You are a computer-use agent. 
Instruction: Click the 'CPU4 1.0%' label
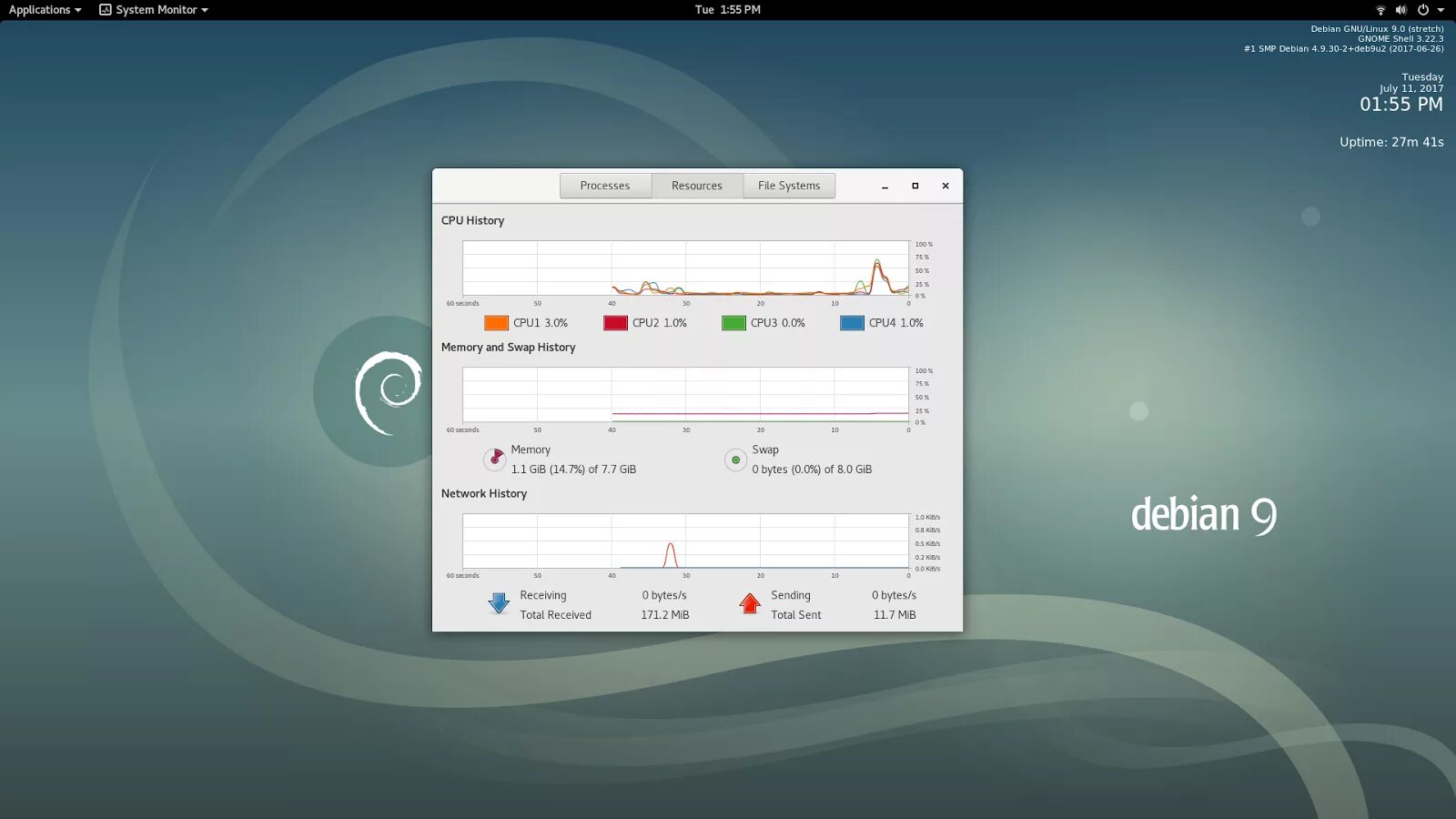pos(896,323)
